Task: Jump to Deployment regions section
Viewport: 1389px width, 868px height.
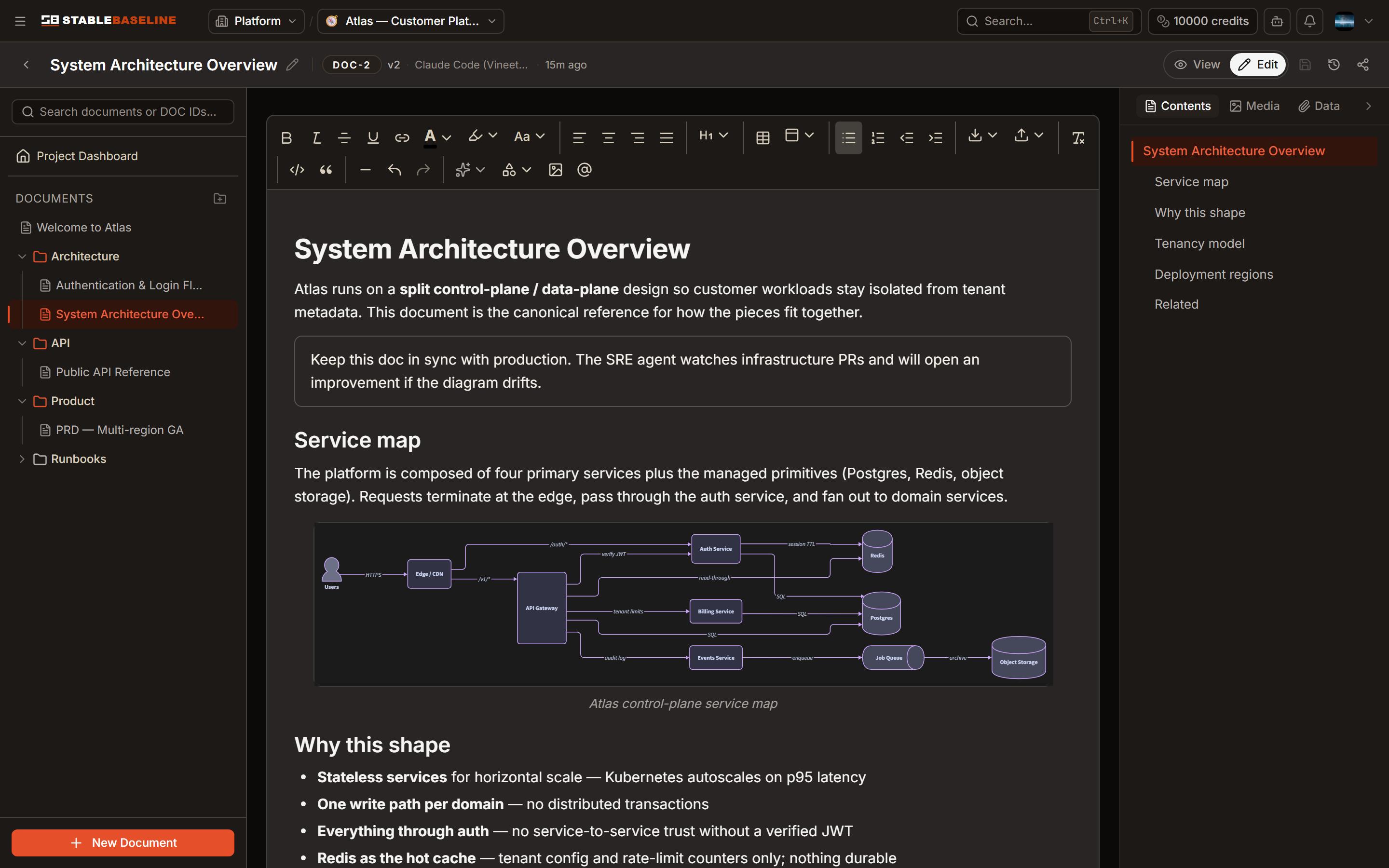Action: click(x=1213, y=274)
